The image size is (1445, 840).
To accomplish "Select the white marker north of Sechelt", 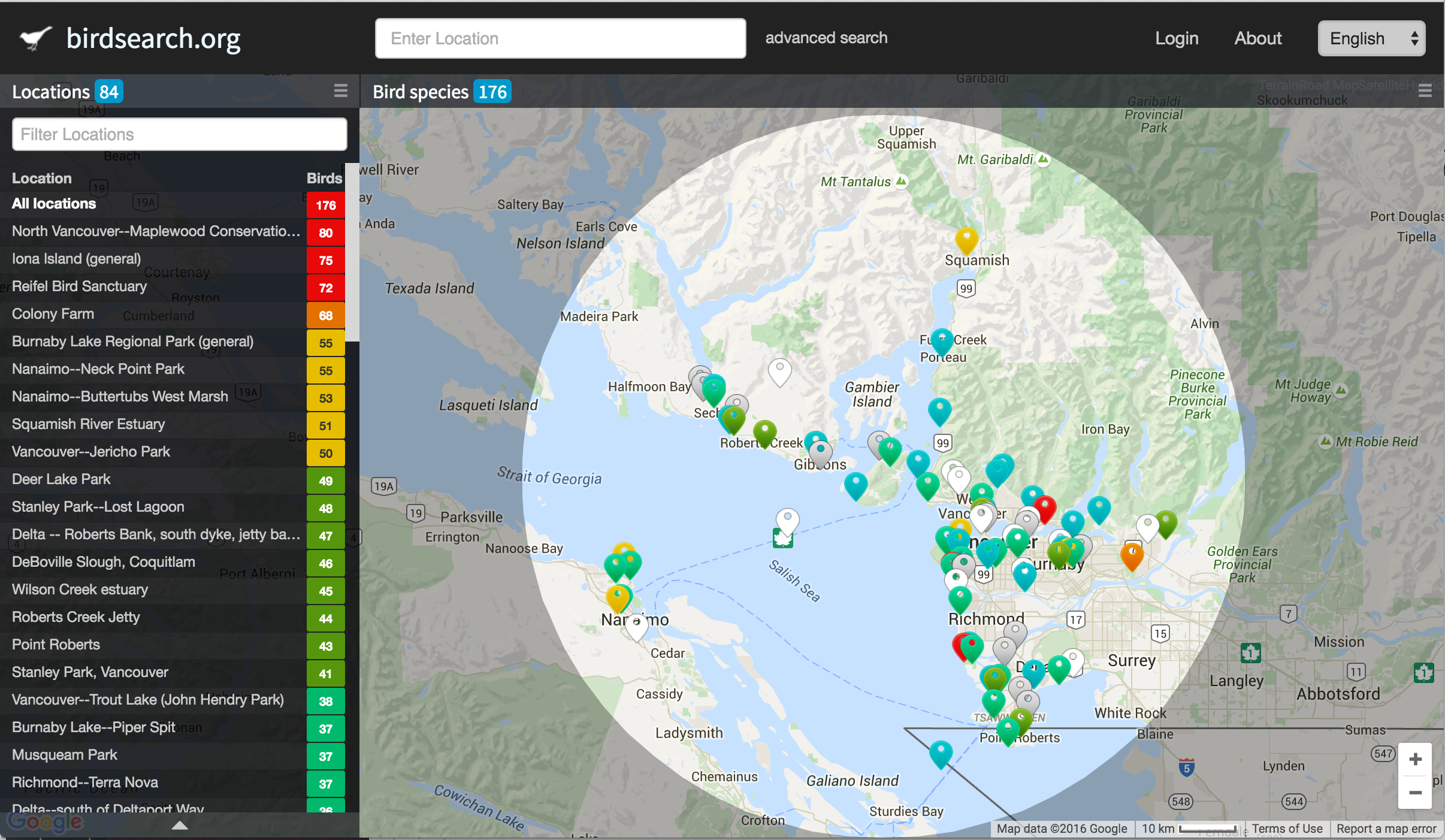I will [779, 373].
